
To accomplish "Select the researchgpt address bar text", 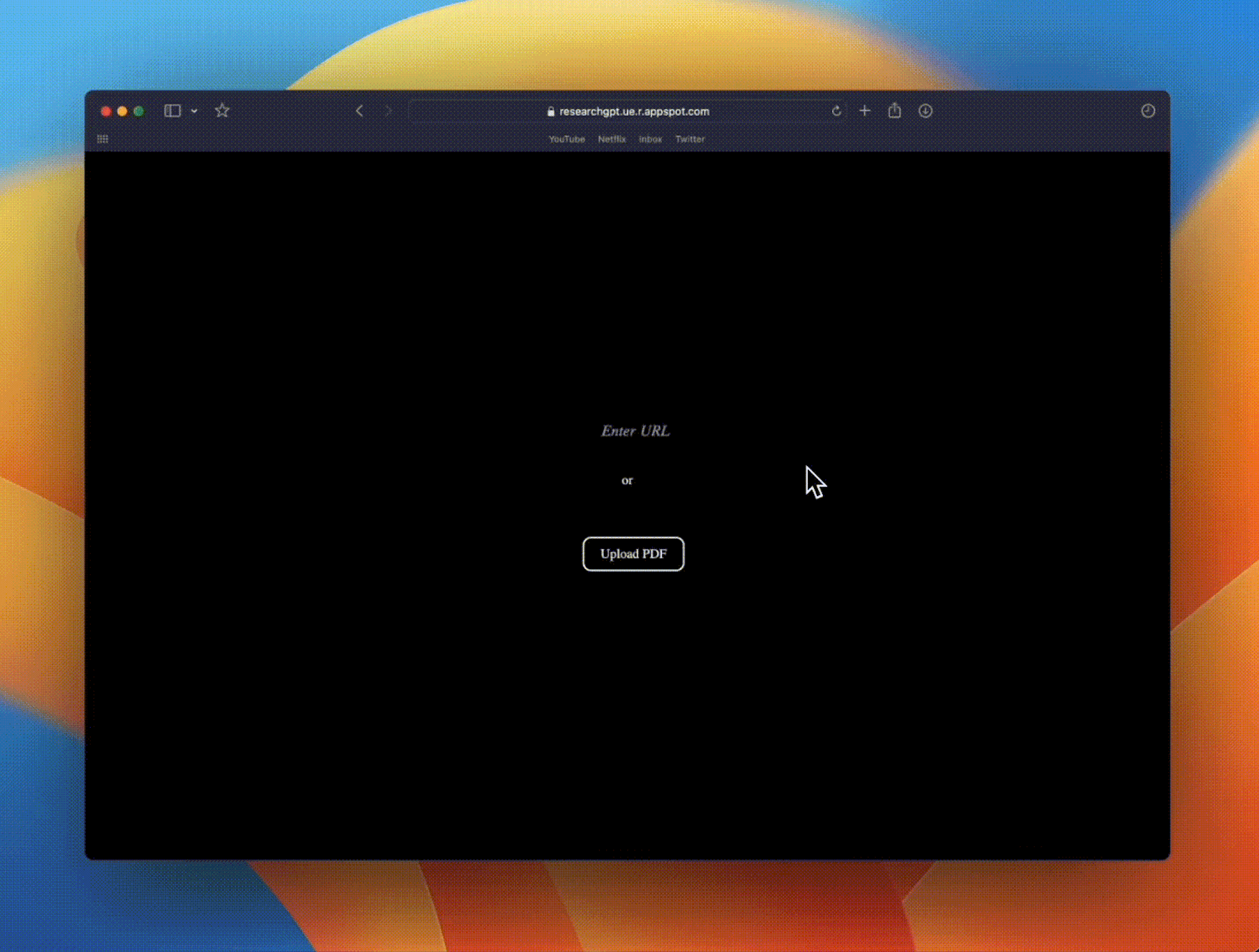I will (x=634, y=111).
